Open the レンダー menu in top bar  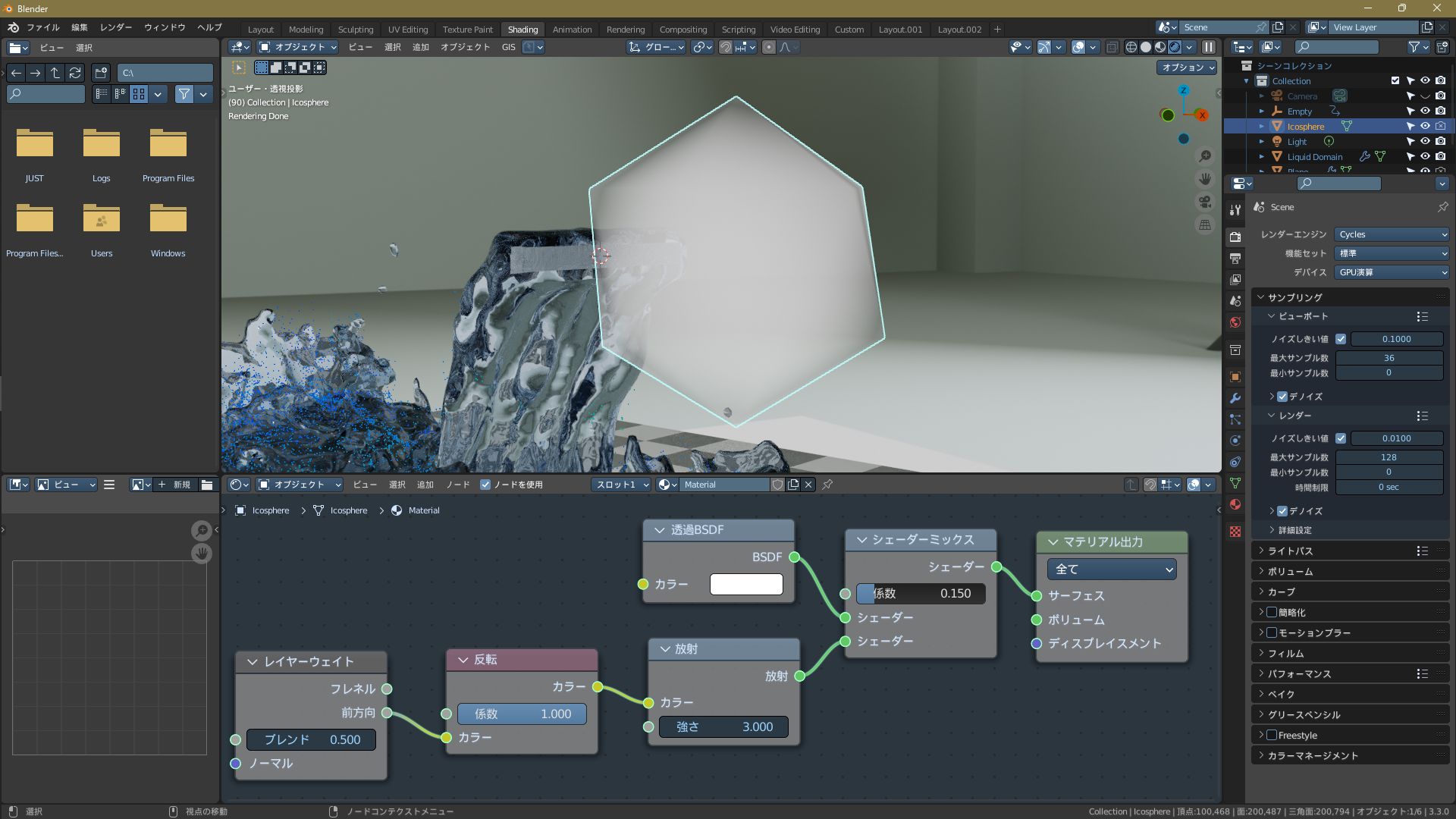click(115, 27)
